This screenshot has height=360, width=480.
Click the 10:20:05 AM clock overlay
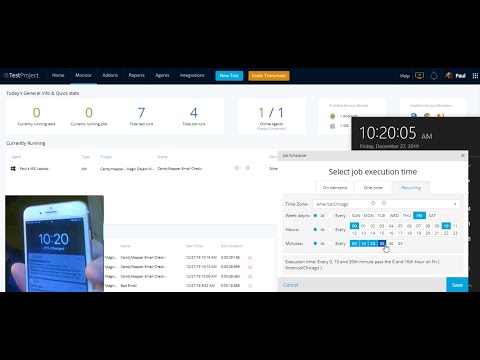tap(396, 133)
